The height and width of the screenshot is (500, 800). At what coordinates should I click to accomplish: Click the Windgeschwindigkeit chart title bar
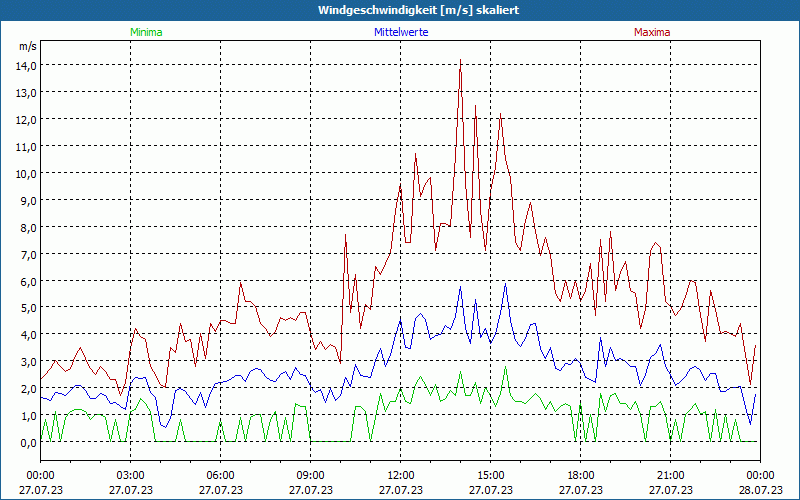point(400,10)
